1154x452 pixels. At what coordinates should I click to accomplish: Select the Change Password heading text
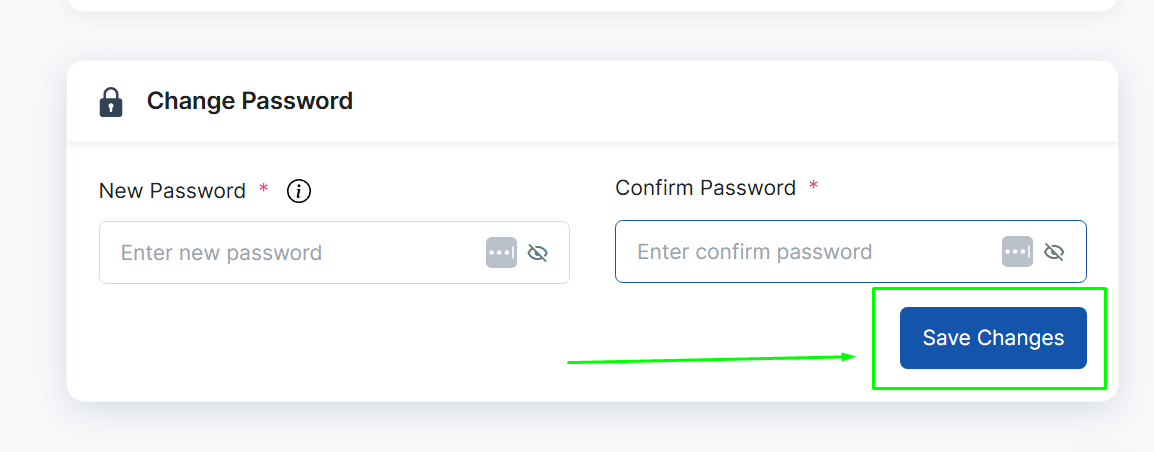(249, 101)
